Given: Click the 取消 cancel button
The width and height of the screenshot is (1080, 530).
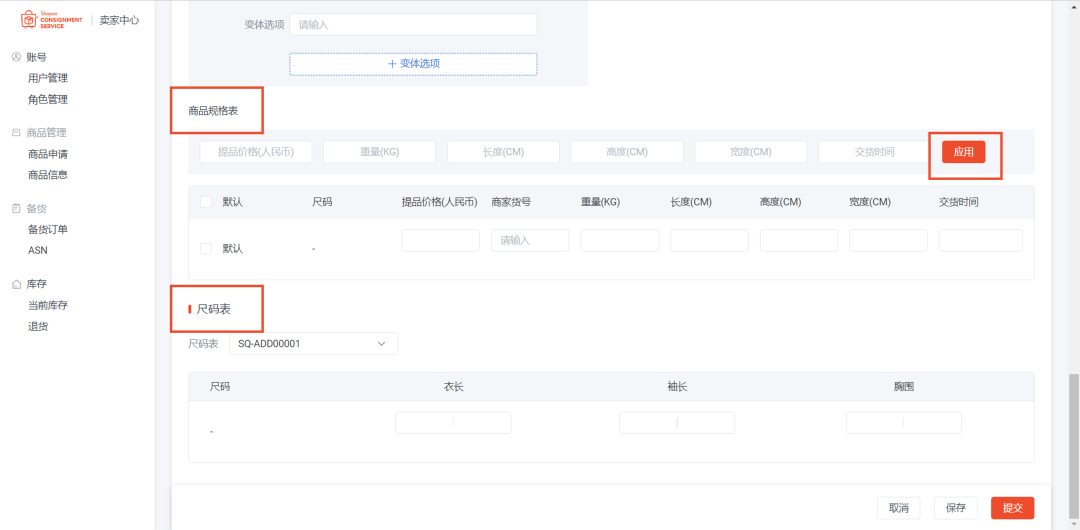Looking at the screenshot, I should point(898,508).
